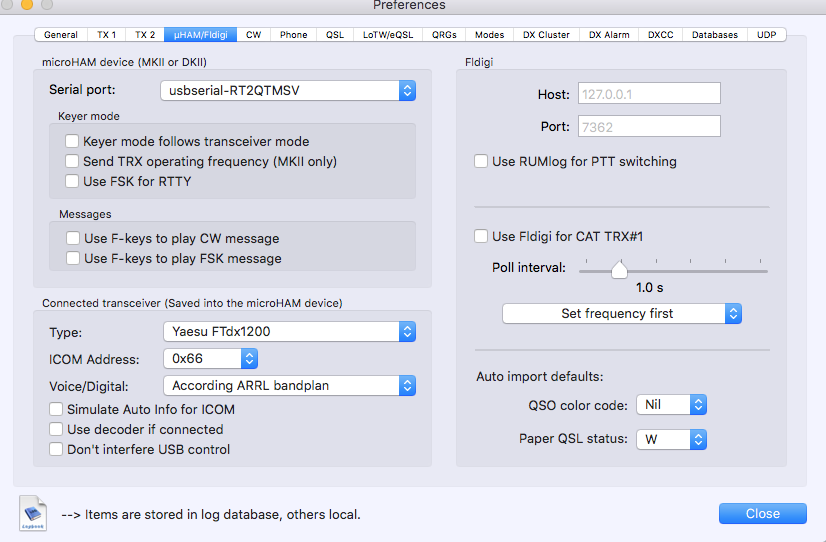This screenshot has width=826, height=542.
Task: Click the Poll interval slider knob
Action: 619,269
